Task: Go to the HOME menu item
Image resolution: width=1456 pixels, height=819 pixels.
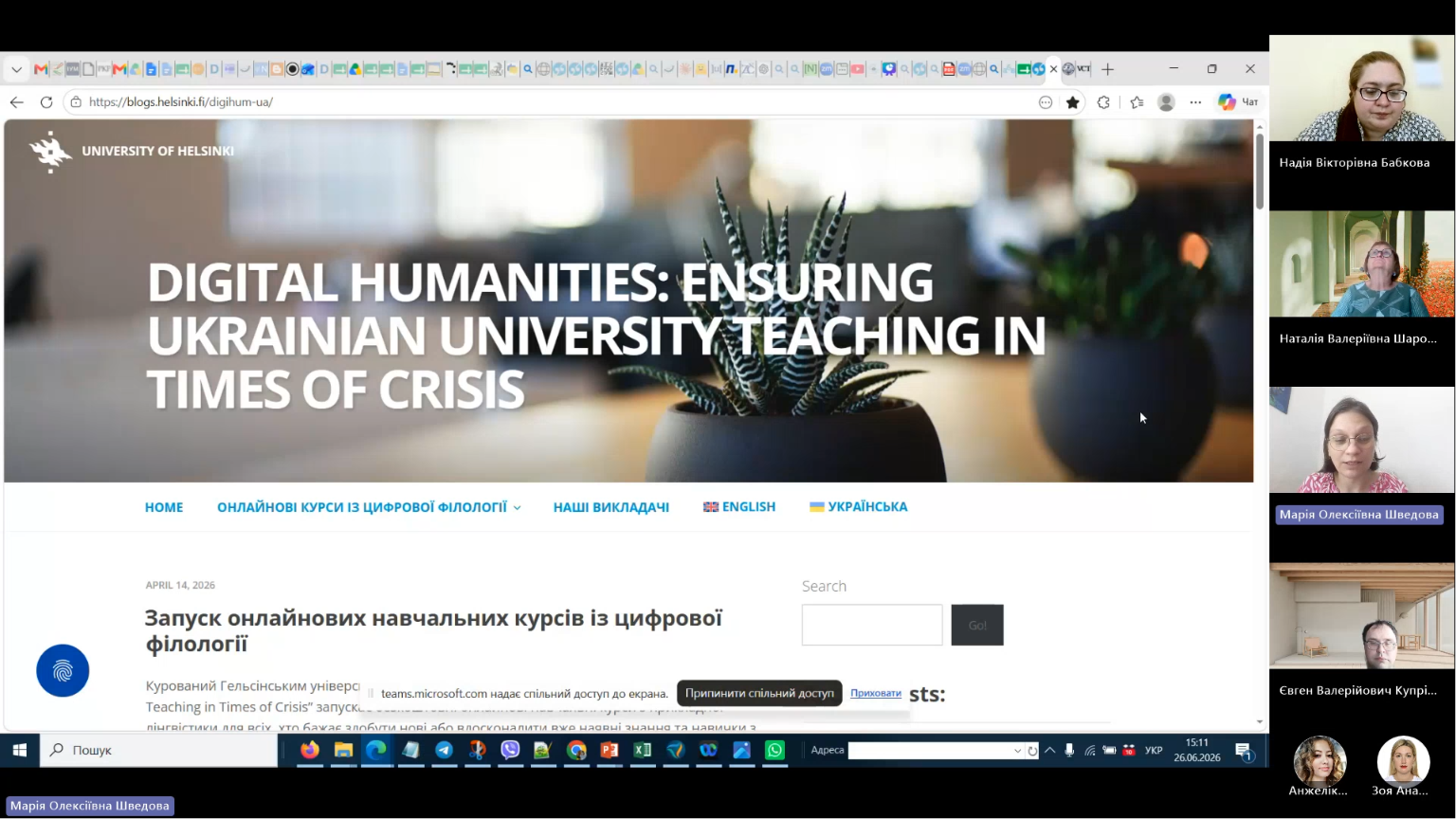Action: pos(164,507)
